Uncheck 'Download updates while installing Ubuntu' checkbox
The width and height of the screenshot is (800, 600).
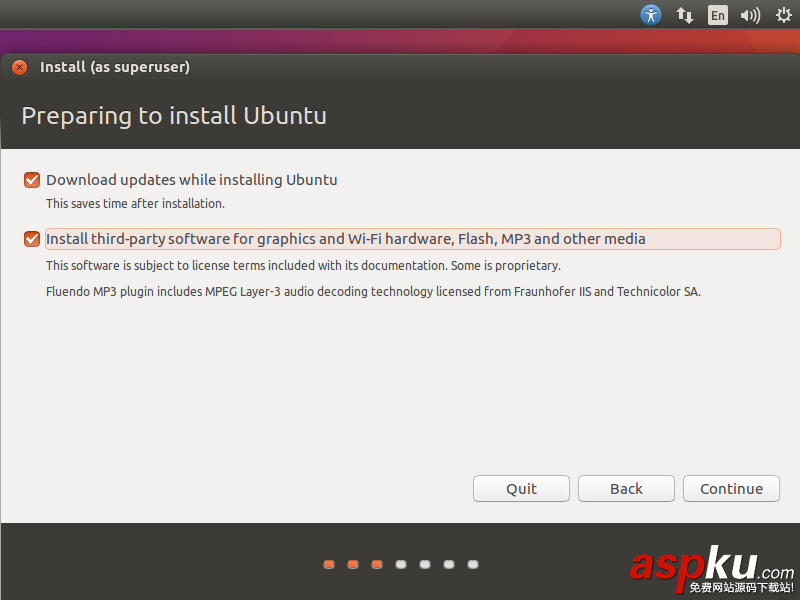32,180
